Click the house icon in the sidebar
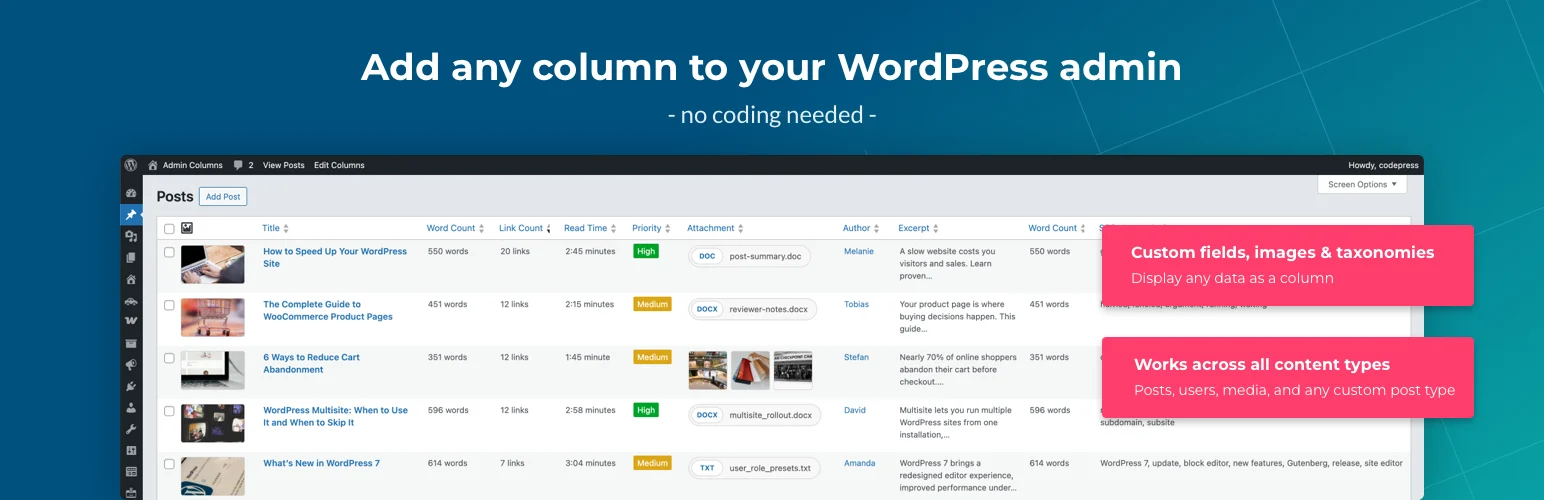Viewport: 1544px width, 500px height. coord(131,279)
